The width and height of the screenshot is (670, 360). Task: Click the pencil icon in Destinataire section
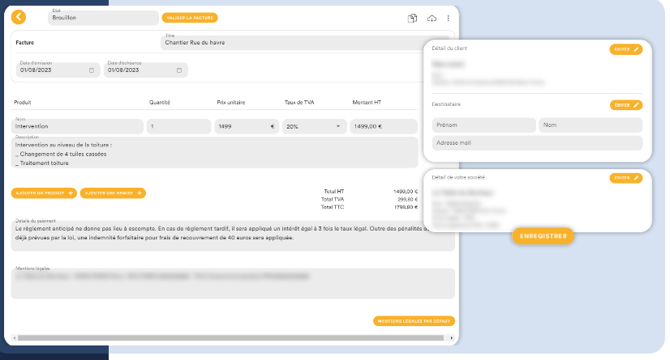click(x=636, y=105)
